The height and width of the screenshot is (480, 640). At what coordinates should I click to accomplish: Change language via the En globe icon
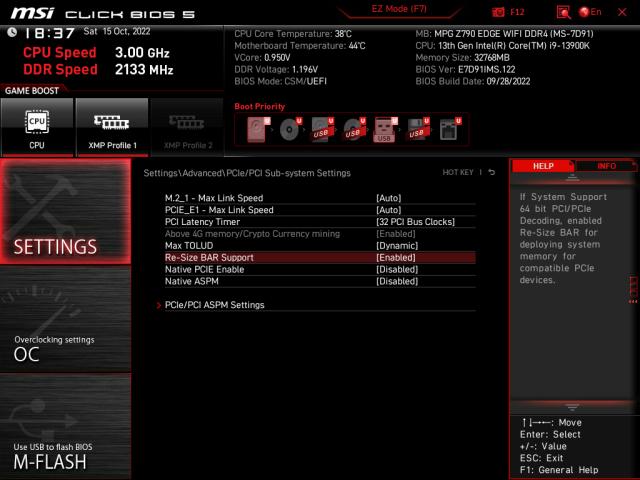click(x=590, y=12)
